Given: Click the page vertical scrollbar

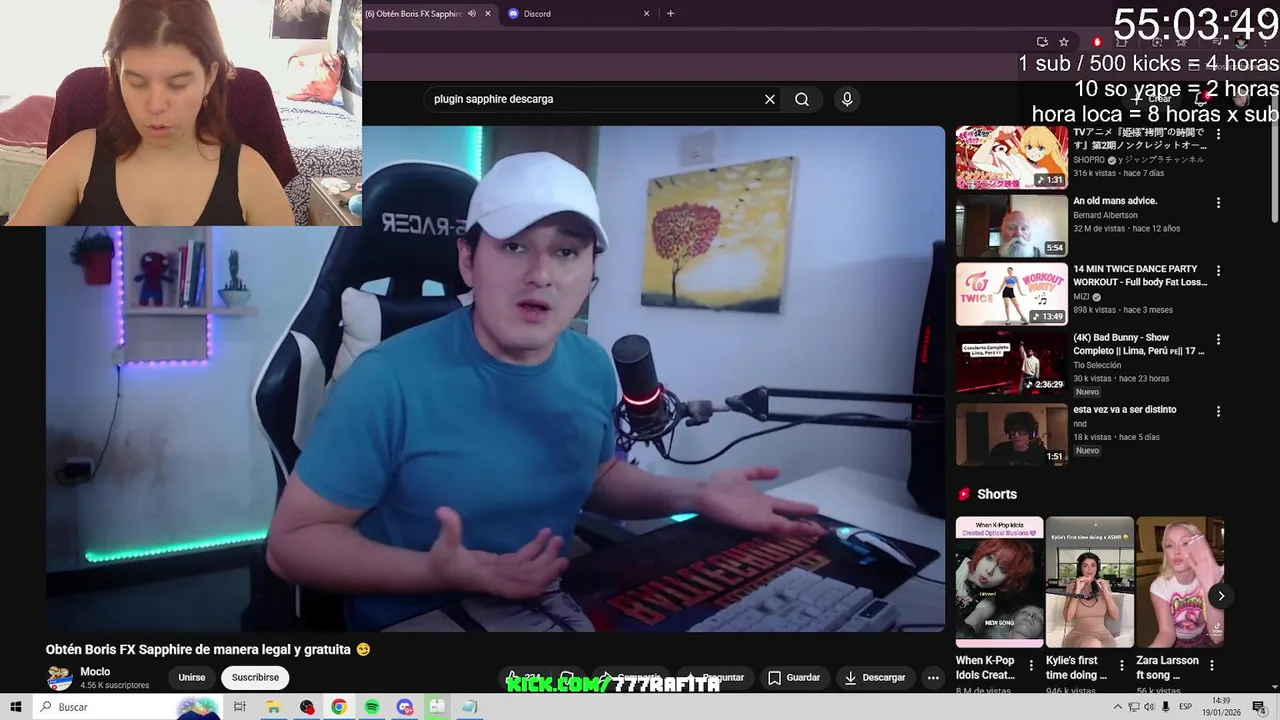Looking at the screenshot, I should (x=1274, y=170).
